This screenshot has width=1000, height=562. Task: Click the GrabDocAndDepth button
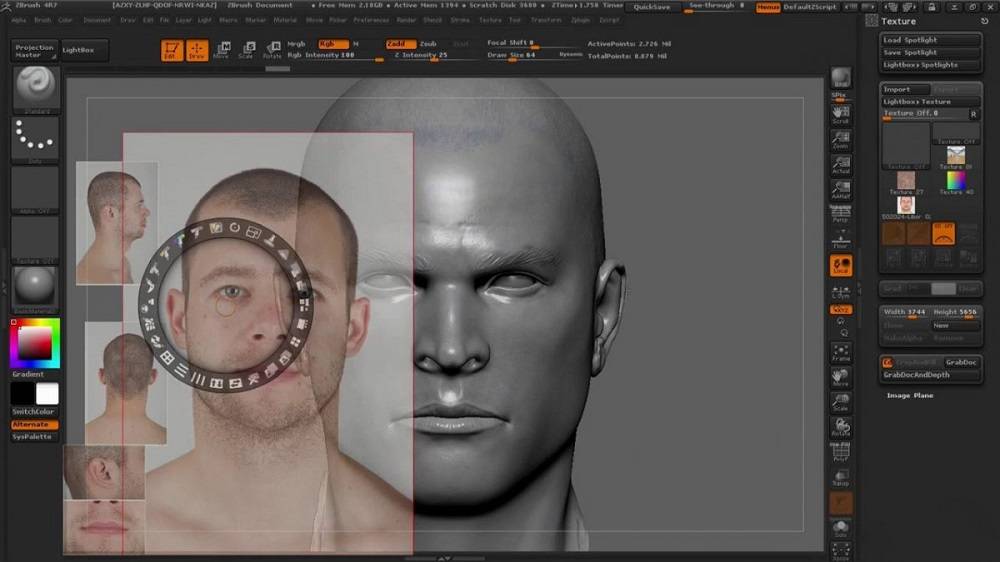tap(916, 375)
